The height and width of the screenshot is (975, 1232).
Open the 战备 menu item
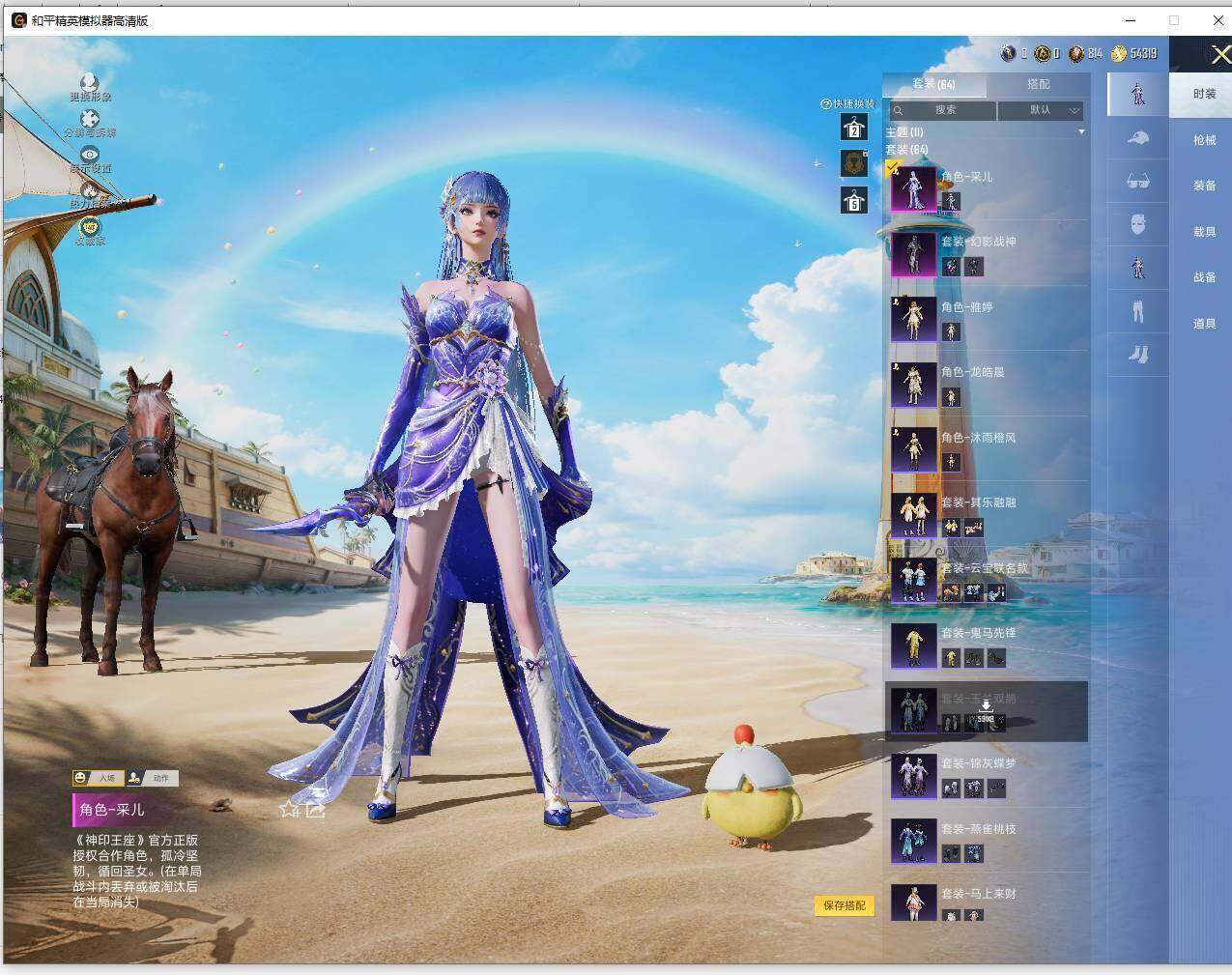point(1204,277)
